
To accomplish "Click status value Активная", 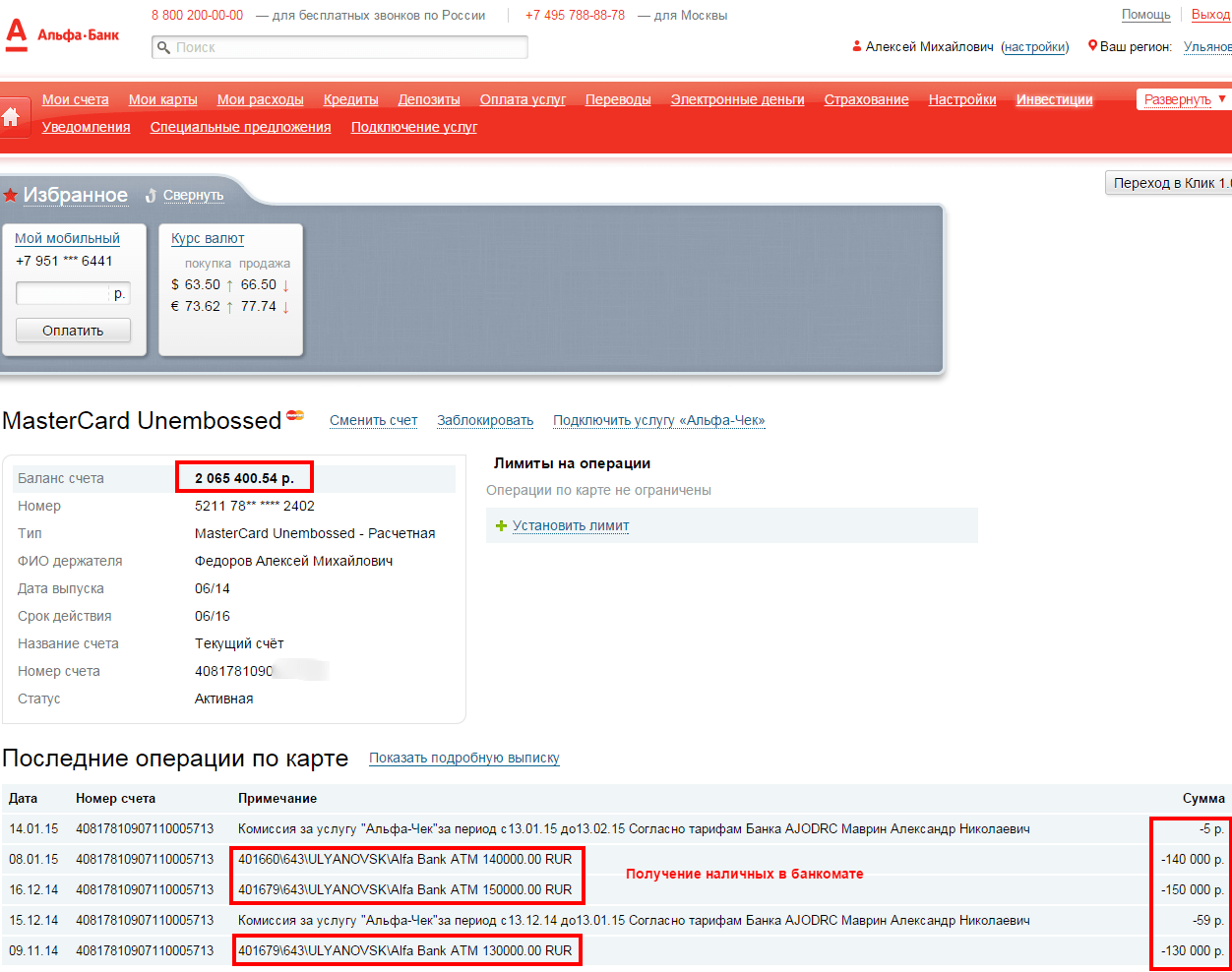I will pos(223,699).
